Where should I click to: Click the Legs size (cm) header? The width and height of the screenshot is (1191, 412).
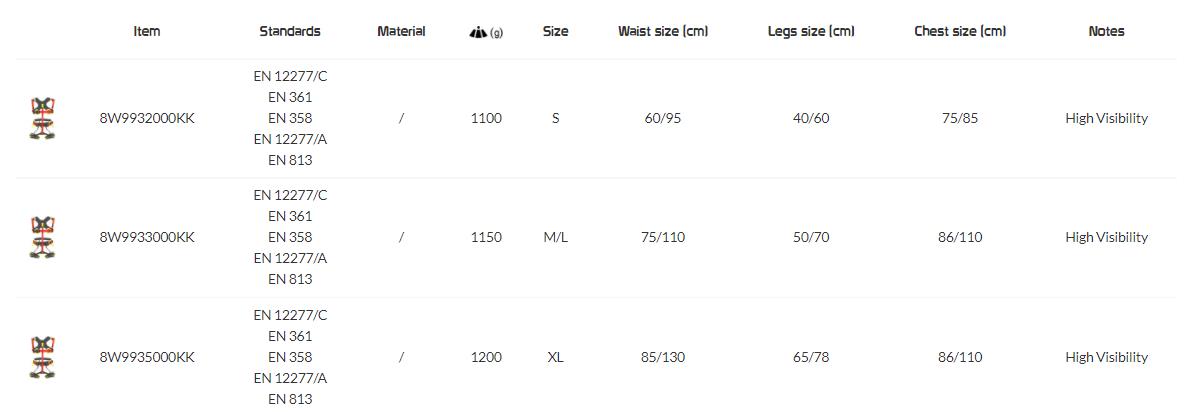pyautogui.click(x=811, y=31)
